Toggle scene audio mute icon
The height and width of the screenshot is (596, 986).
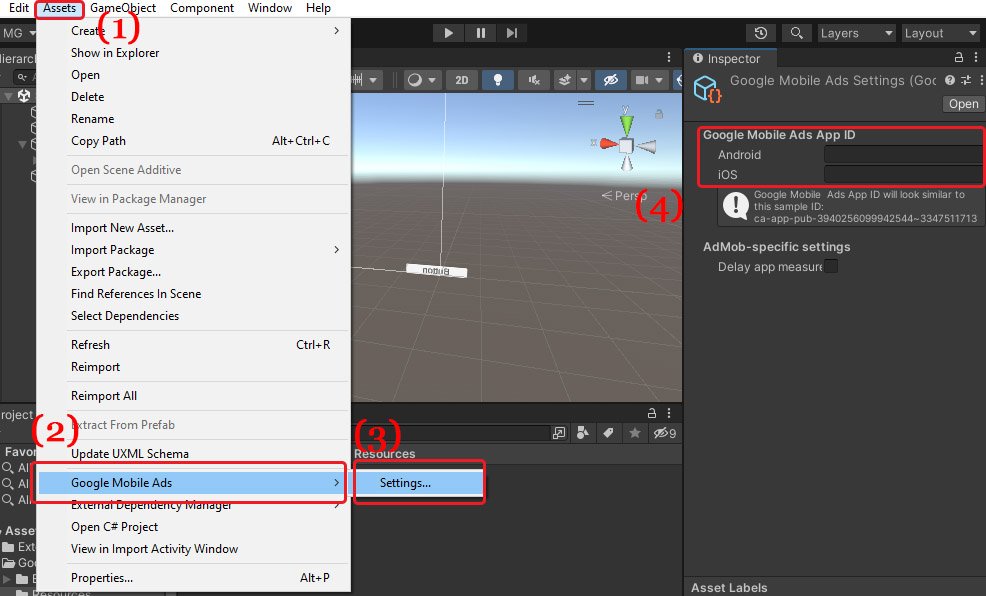[x=534, y=80]
